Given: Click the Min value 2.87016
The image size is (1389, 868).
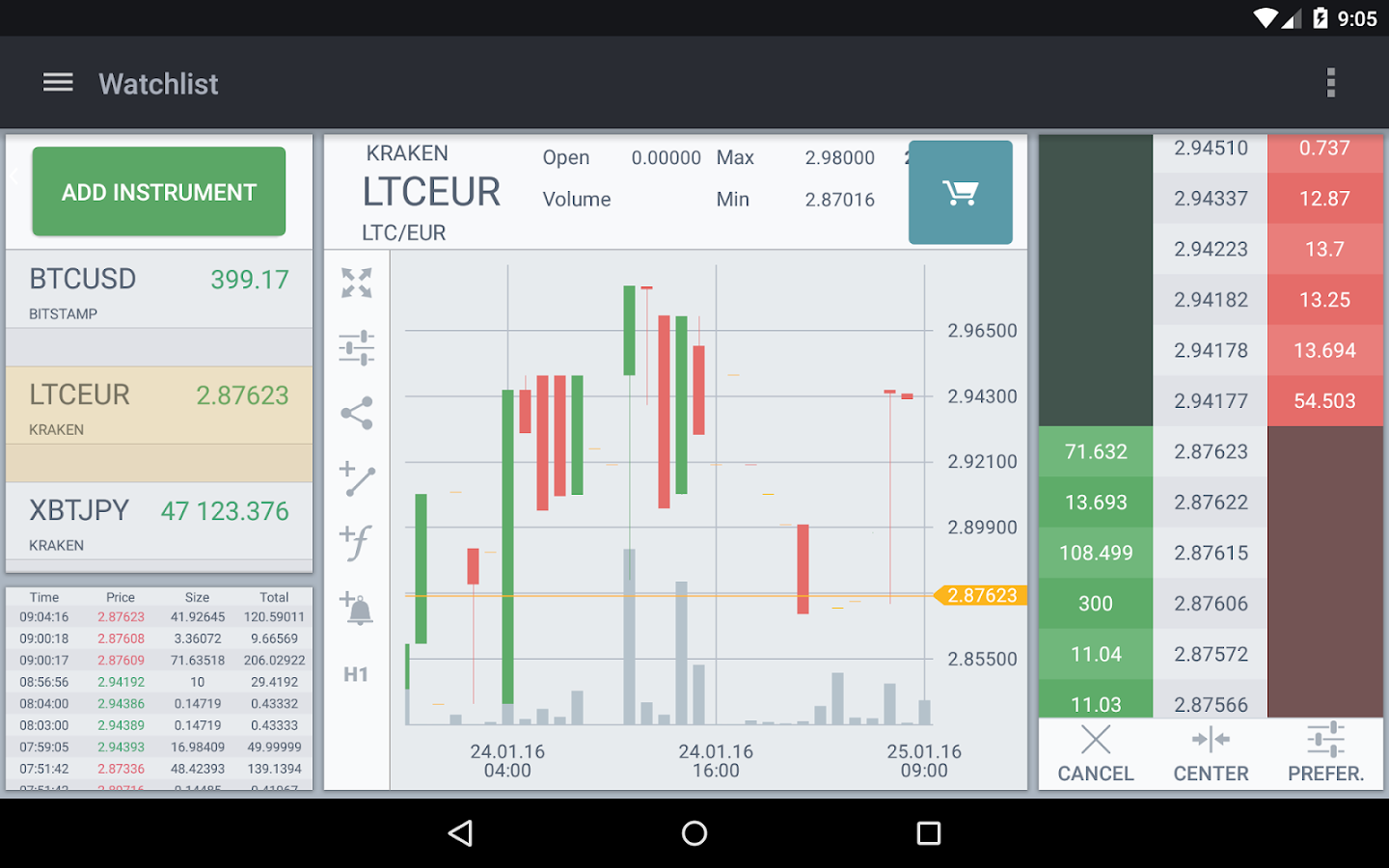Looking at the screenshot, I should pyautogui.click(x=840, y=200).
